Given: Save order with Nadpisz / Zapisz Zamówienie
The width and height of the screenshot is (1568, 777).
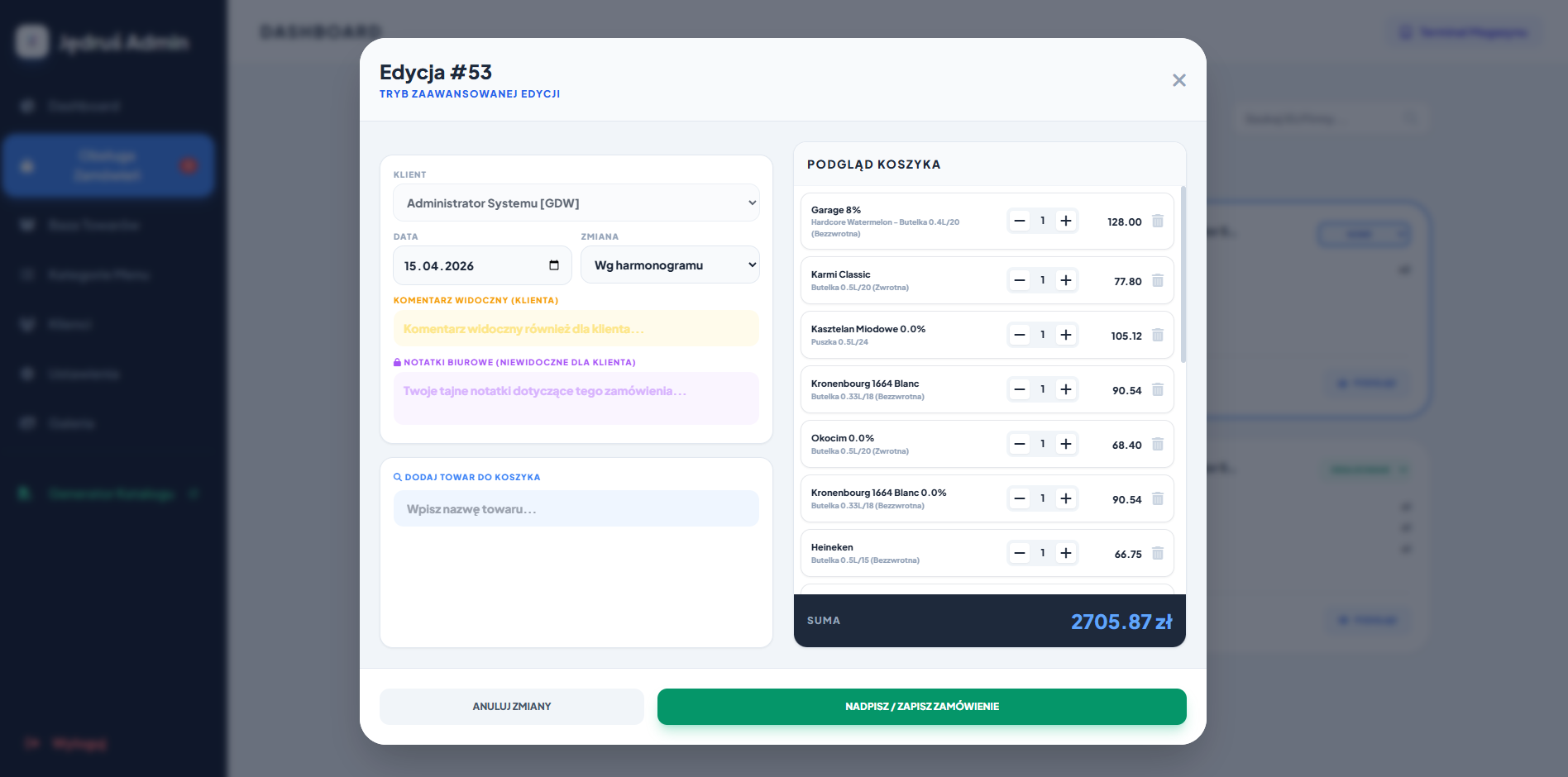Looking at the screenshot, I should [921, 707].
